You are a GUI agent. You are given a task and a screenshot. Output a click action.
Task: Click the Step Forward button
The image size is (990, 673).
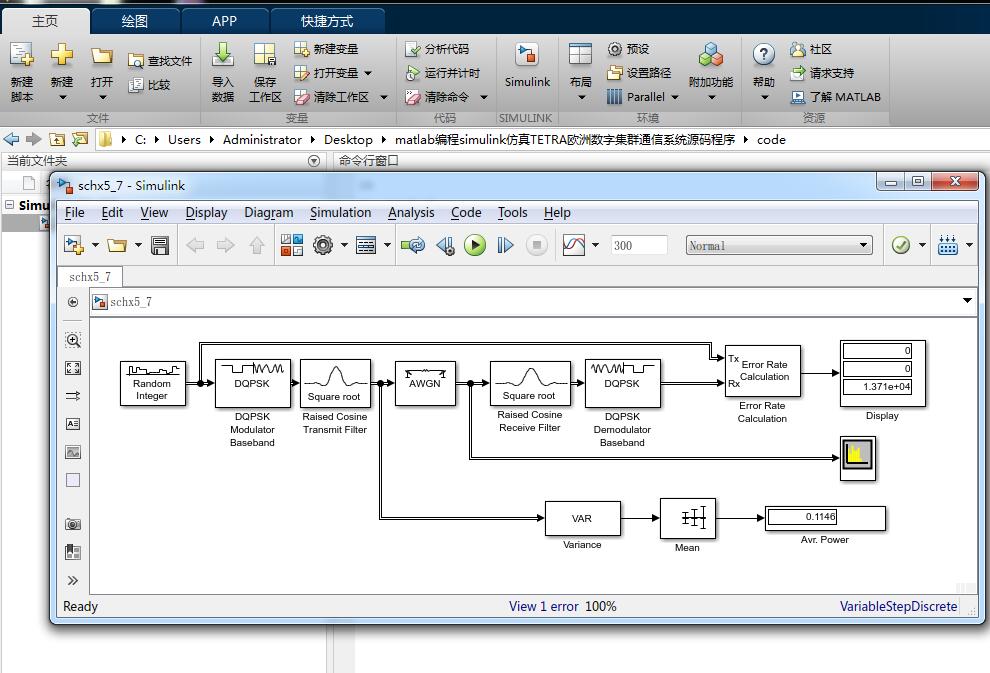(x=505, y=245)
